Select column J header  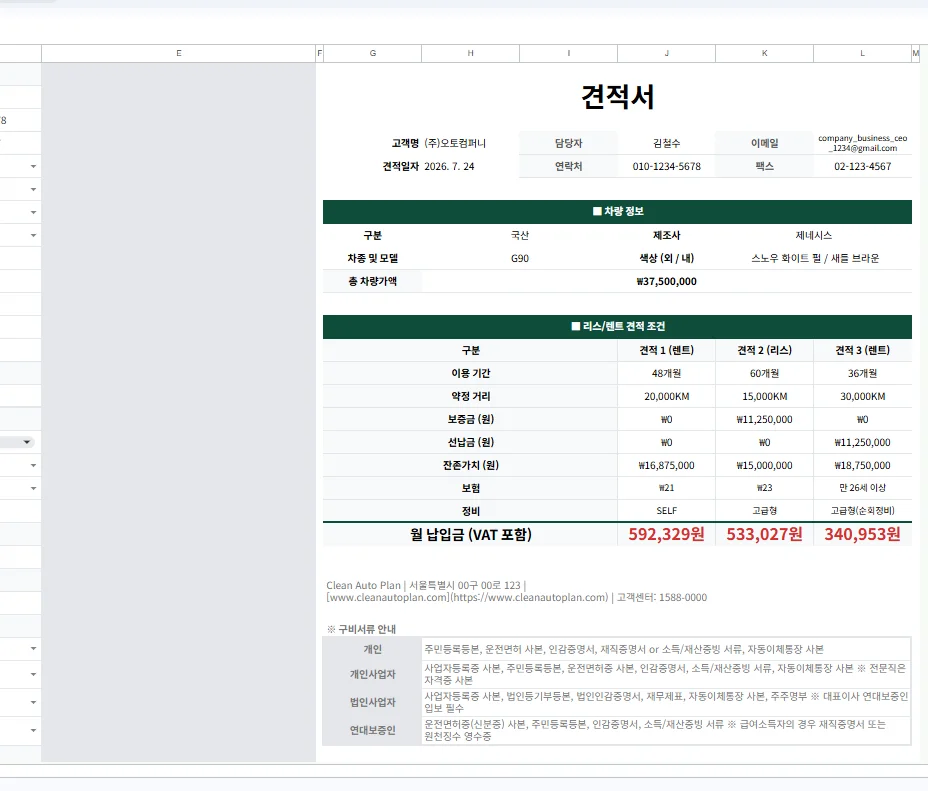pyautogui.click(x=666, y=53)
